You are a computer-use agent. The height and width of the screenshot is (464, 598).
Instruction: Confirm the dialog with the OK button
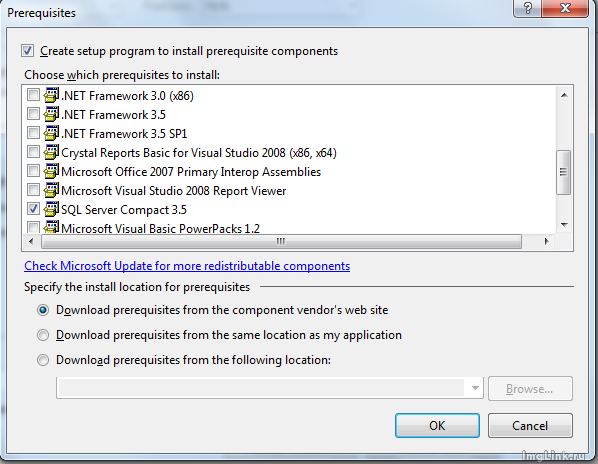(437, 425)
